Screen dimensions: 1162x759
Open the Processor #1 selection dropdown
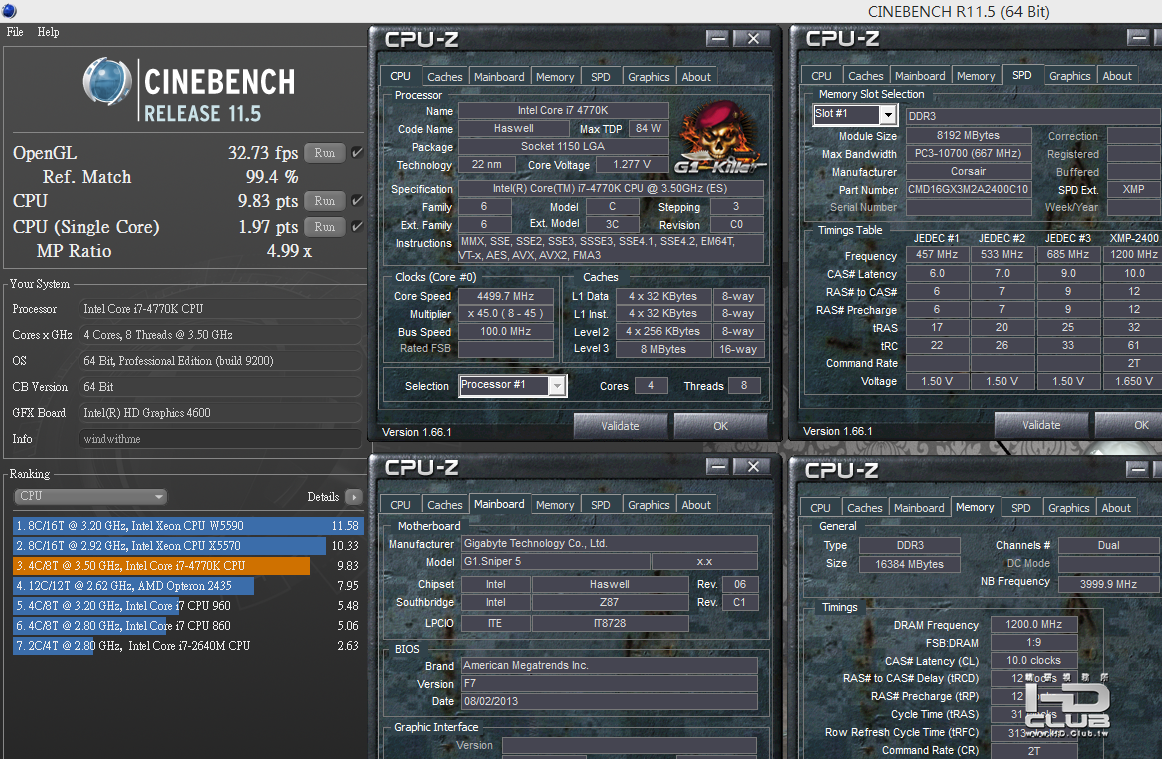click(513, 385)
